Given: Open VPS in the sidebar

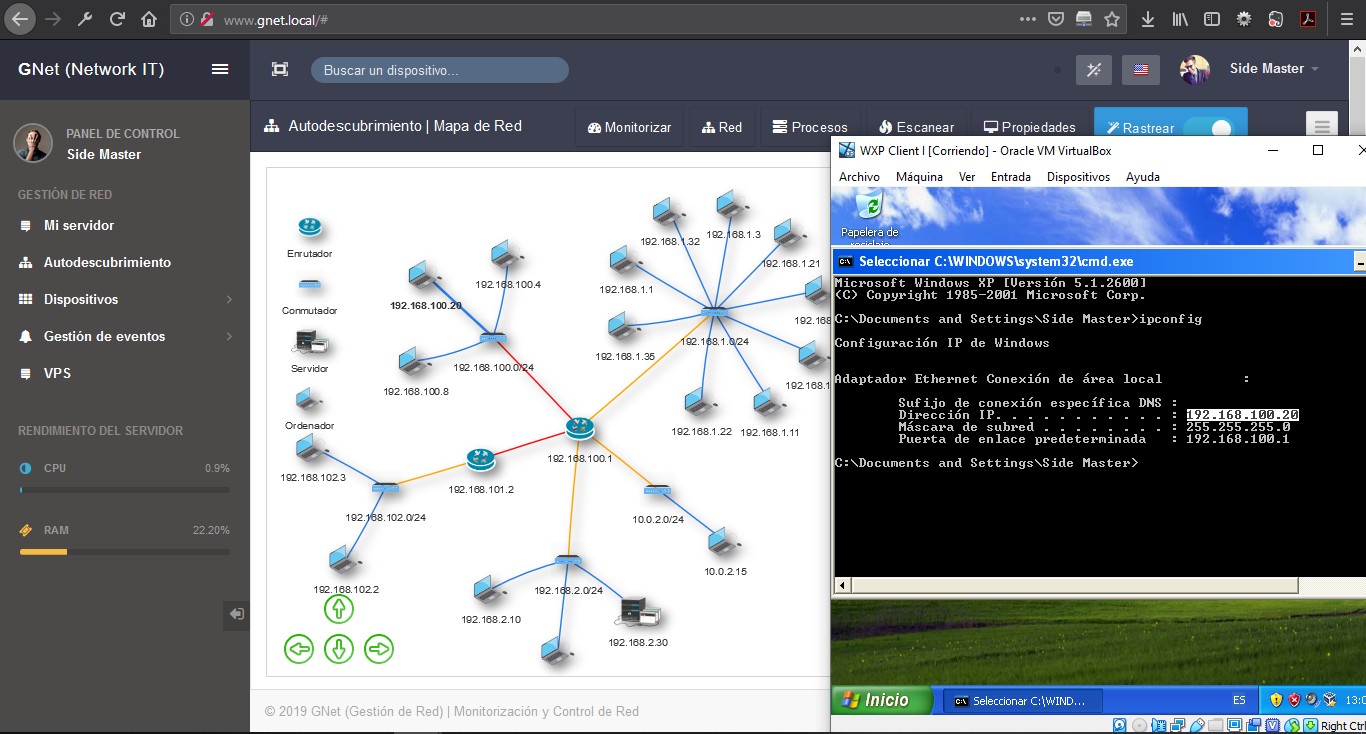Looking at the screenshot, I should [57, 373].
